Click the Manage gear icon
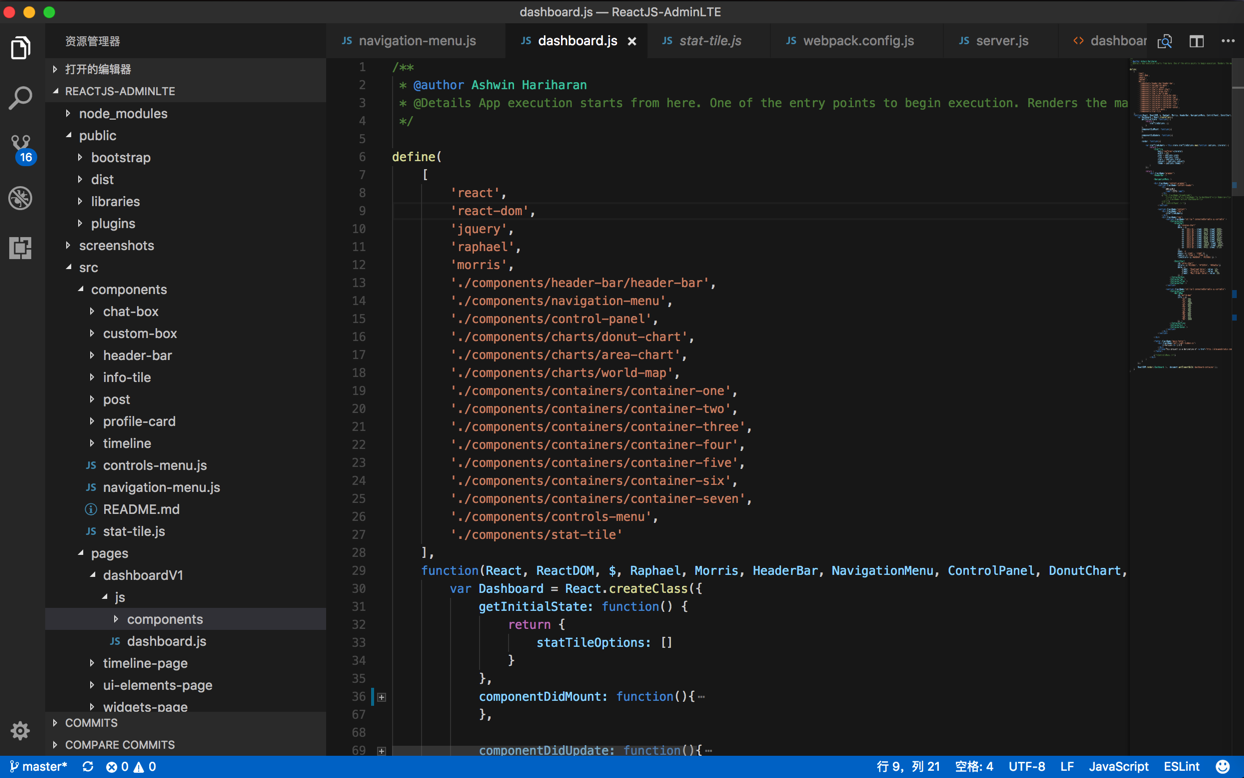This screenshot has height=778, width=1244. [x=20, y=731]
